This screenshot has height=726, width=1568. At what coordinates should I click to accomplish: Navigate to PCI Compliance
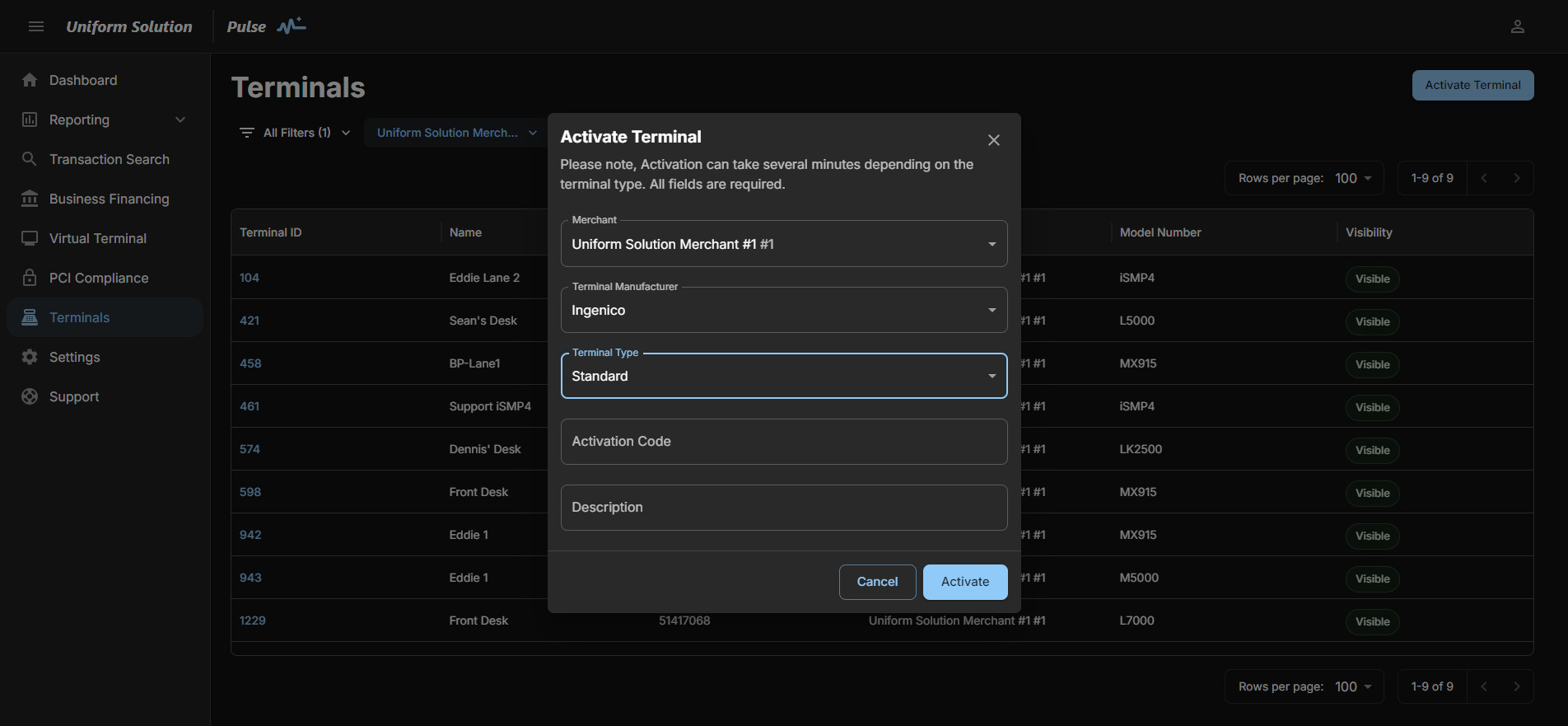pyautogui.click(x=105, y=278)
